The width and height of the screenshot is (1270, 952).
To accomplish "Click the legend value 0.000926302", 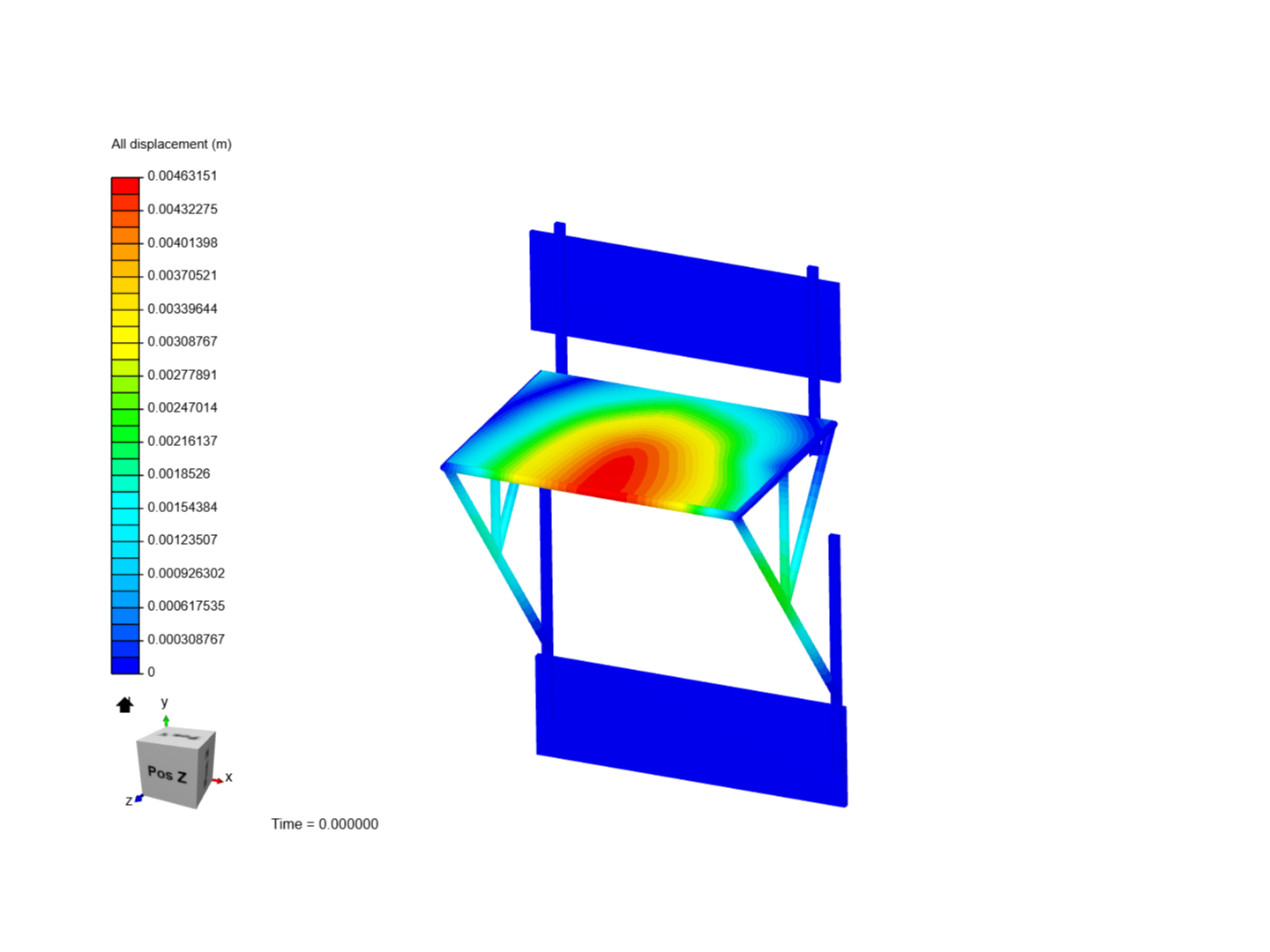I will (x=185, y=573).
